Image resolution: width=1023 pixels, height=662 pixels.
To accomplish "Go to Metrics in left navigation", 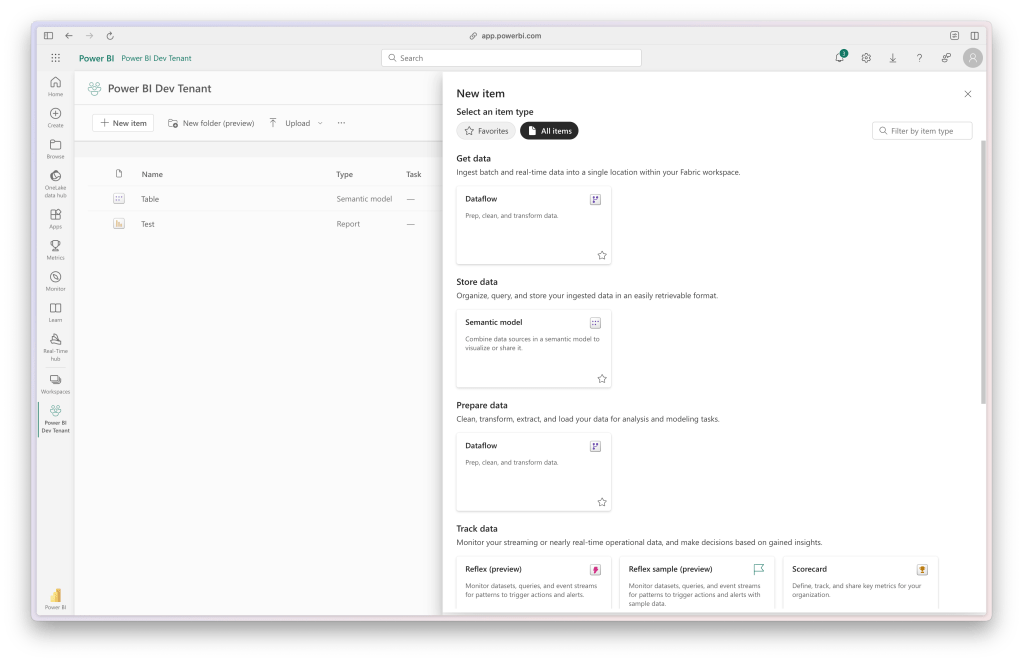I will (x=55, y=249).
